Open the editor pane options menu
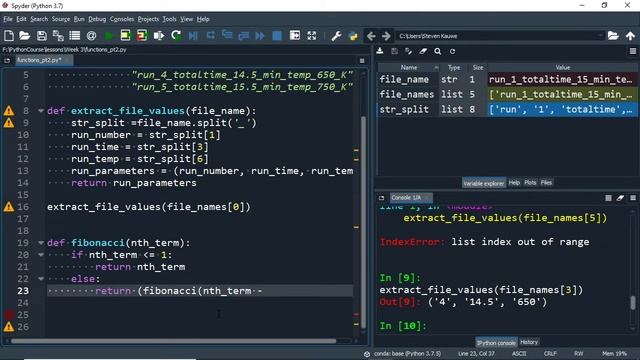640x360 pixels. tap(362, 60)
